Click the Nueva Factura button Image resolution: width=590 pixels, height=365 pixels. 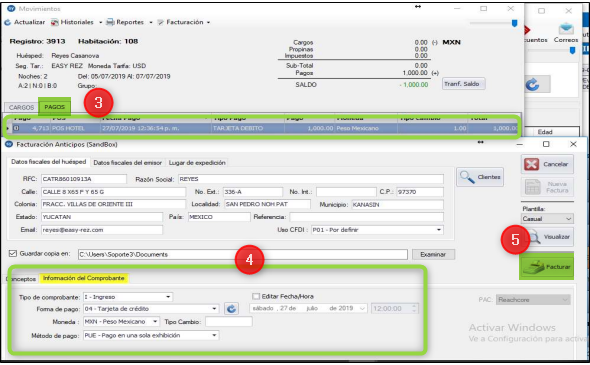[x=547, y=187]
